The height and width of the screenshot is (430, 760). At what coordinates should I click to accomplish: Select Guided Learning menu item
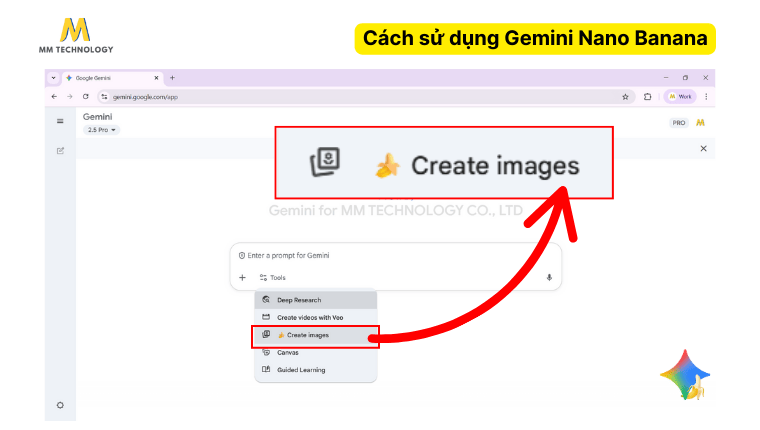[x=316, y=370]
